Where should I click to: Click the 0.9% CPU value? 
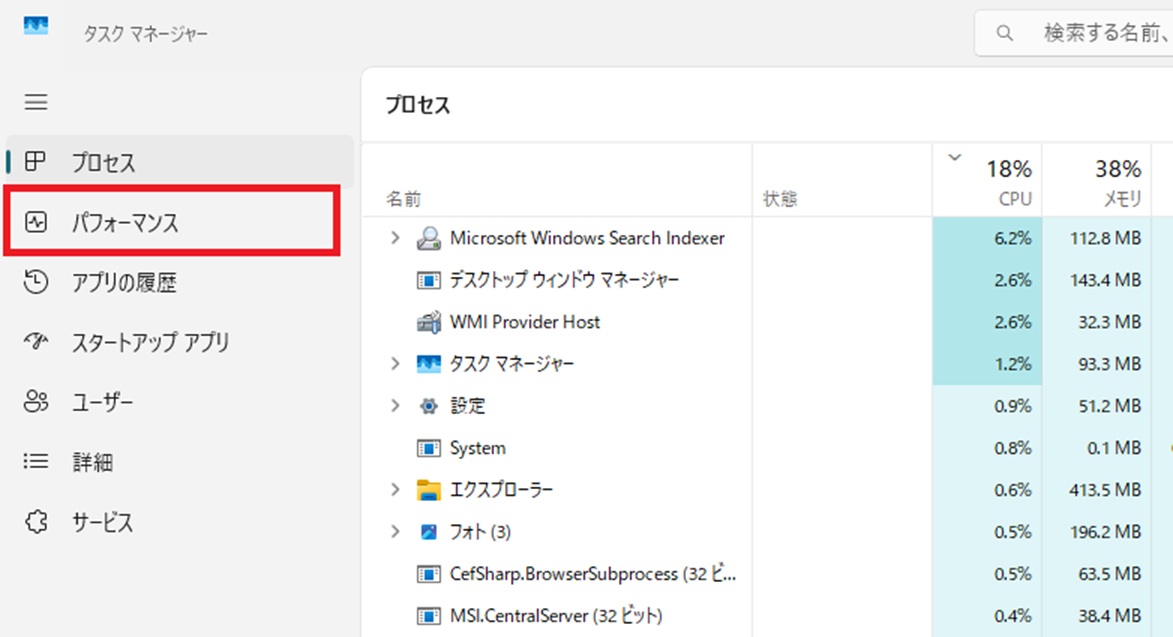(1013, 406)
